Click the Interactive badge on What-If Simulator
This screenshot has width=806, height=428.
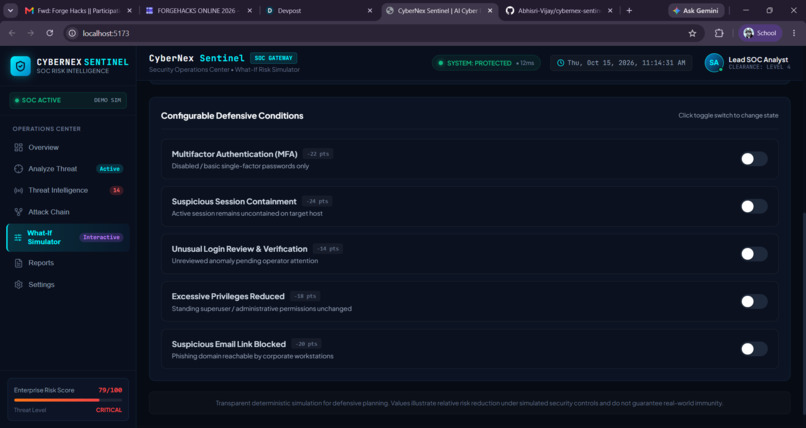coord(101,237)
